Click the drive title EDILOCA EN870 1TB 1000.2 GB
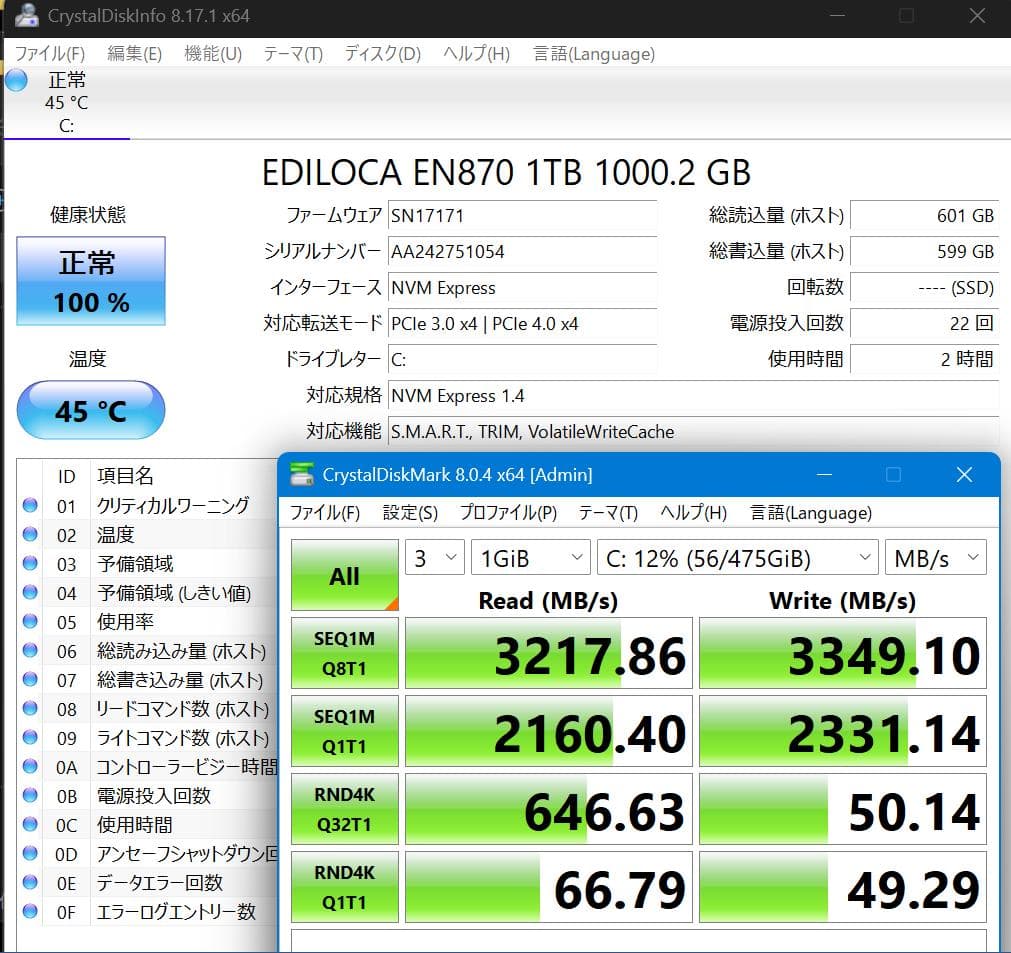 click(x=506, y=173)
